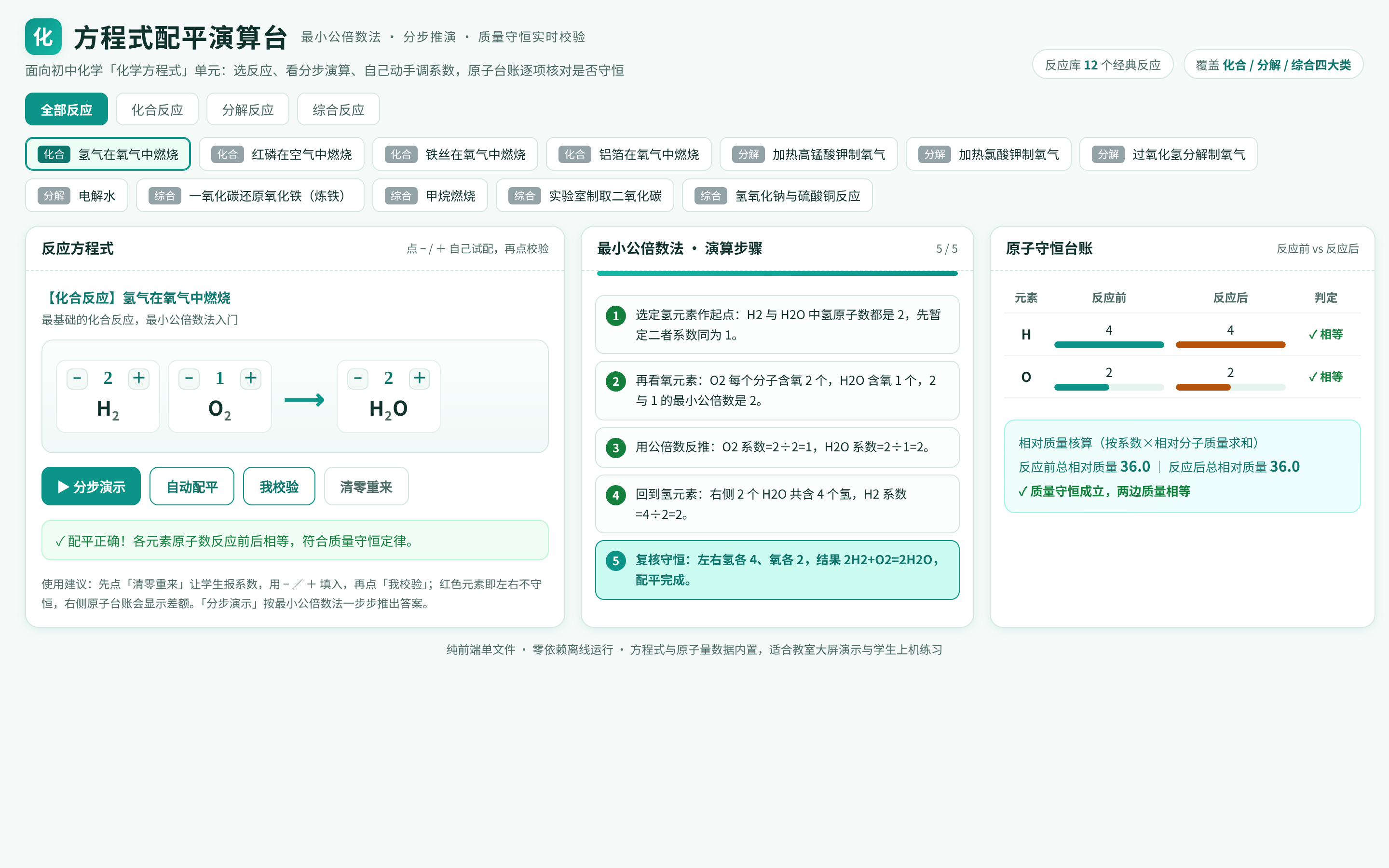Image resolution: width=1389 pixels, height=868 pixels.
Task: Choose the 电解水 reaction chip
Action: [76, 196]
